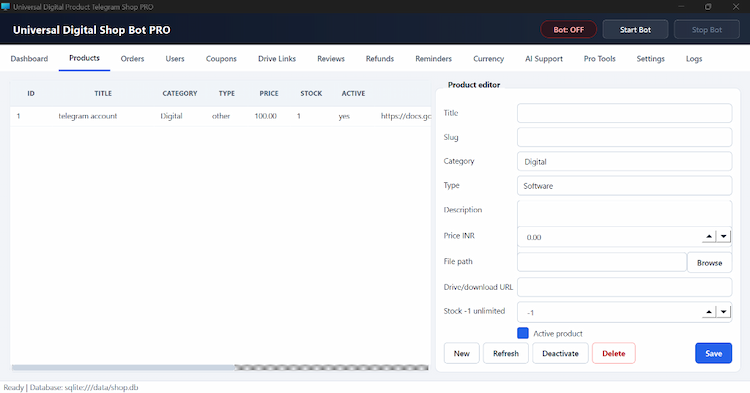Screen dimensions: 750x393
Task: Click the Refresh button
Action: tap(506, 353)
